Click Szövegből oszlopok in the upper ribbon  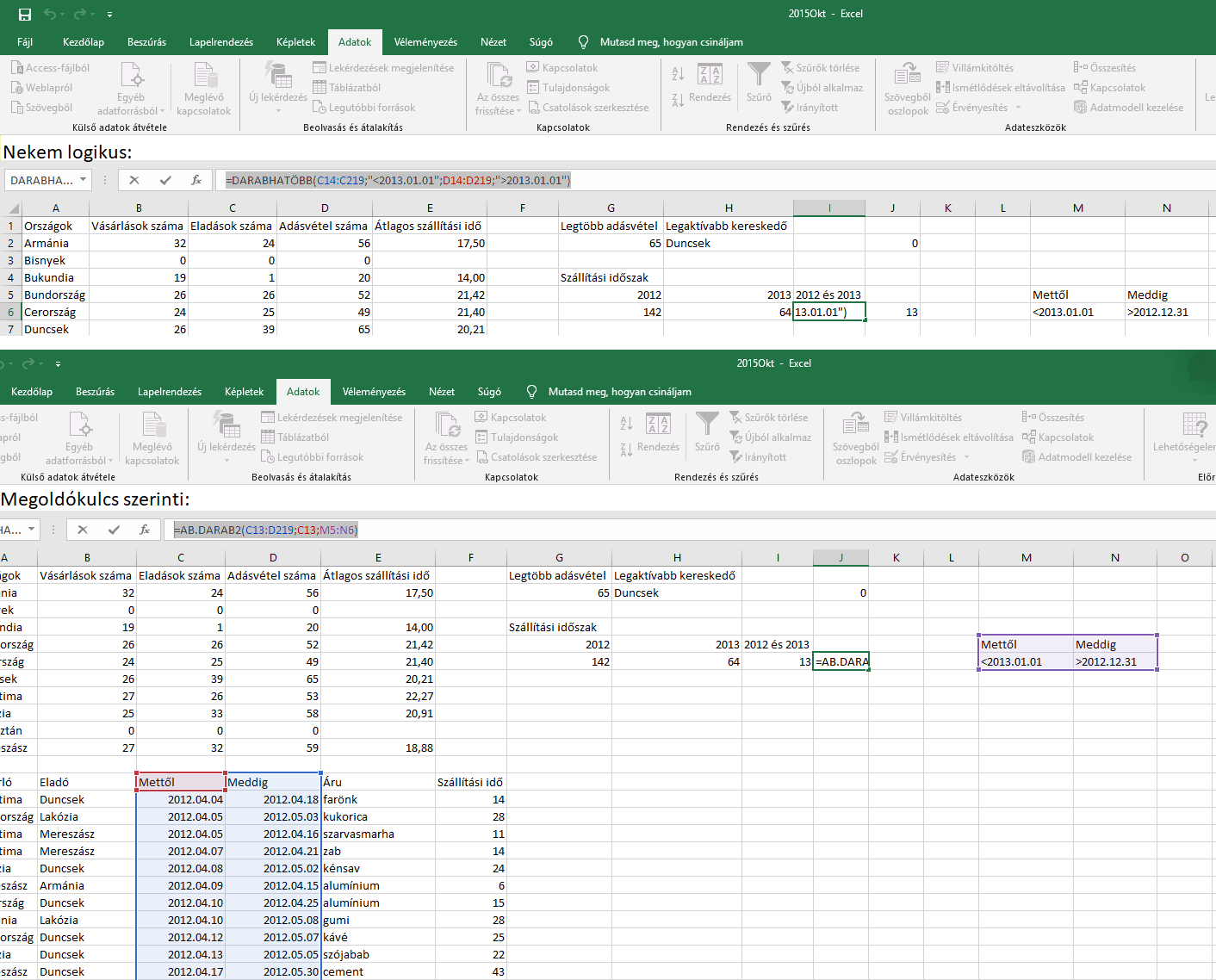tap(908, 90)
